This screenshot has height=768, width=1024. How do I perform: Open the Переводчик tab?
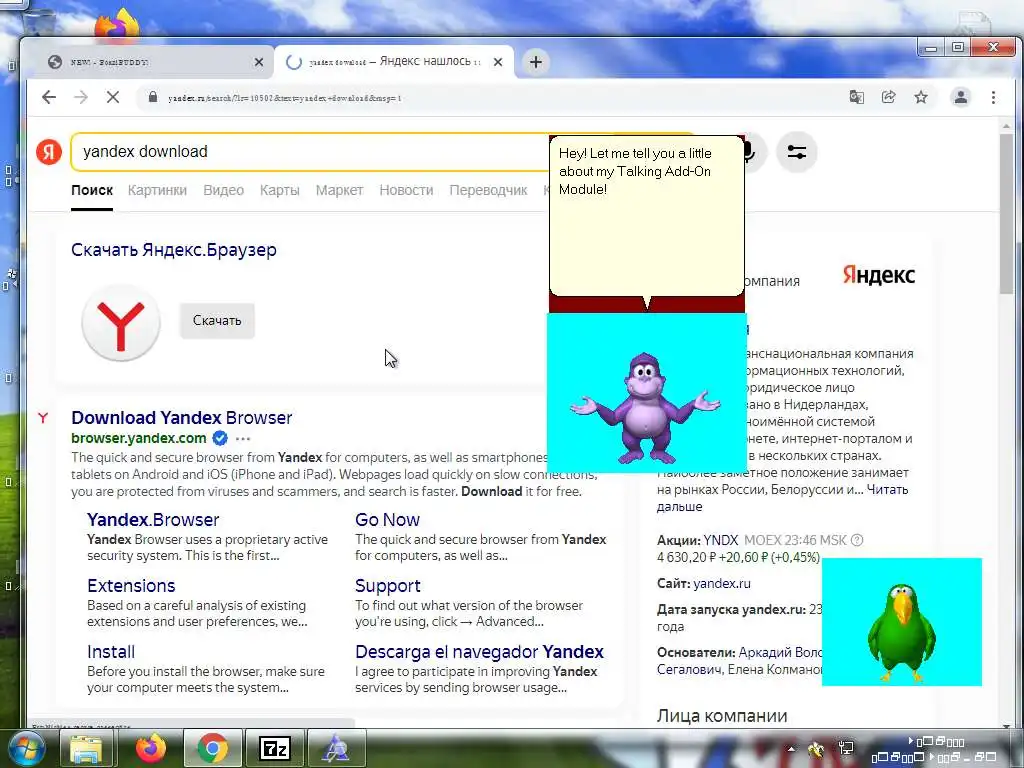[488, 190]
